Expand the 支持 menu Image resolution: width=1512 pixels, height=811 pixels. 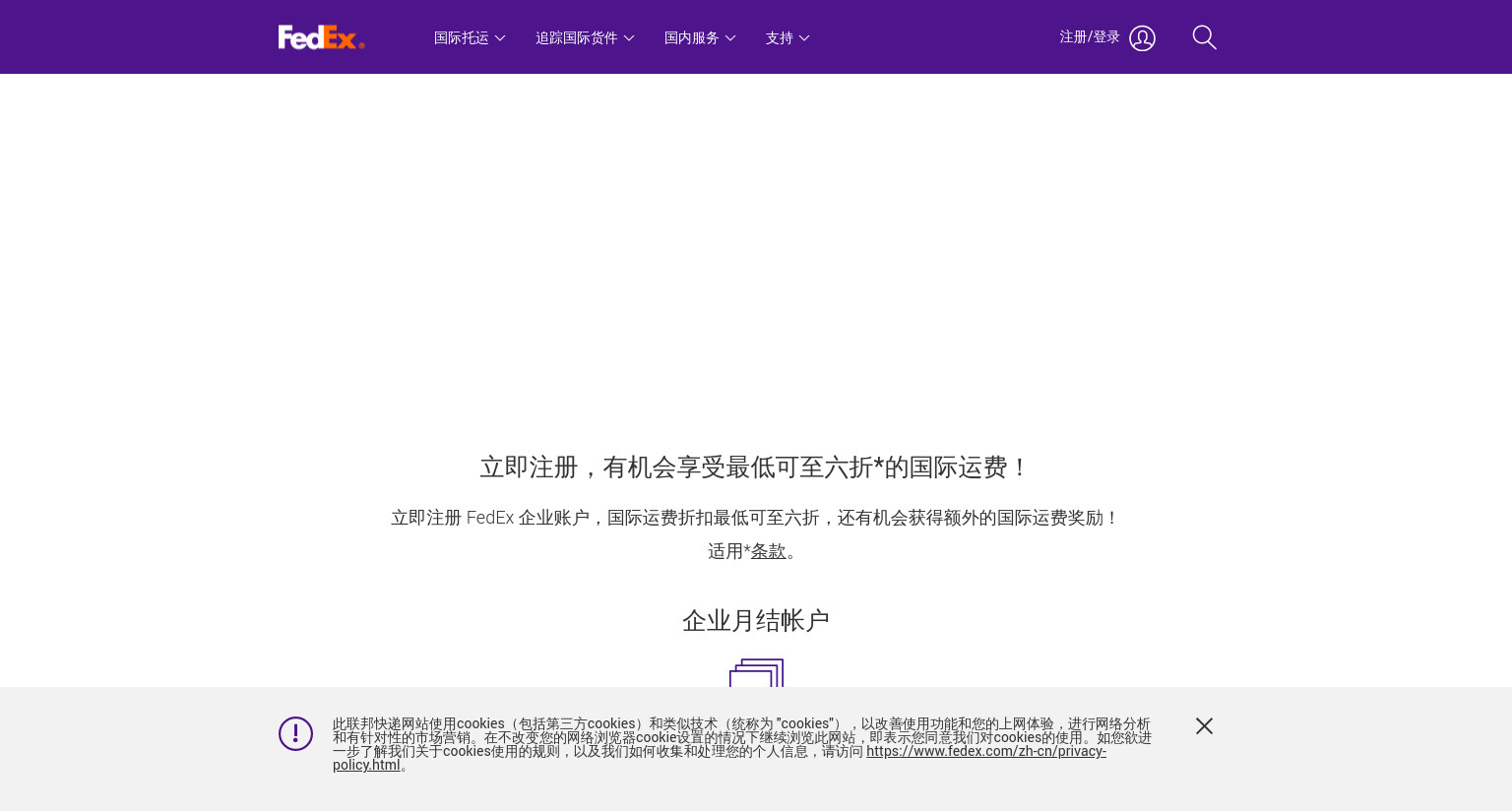click(787, 38)
